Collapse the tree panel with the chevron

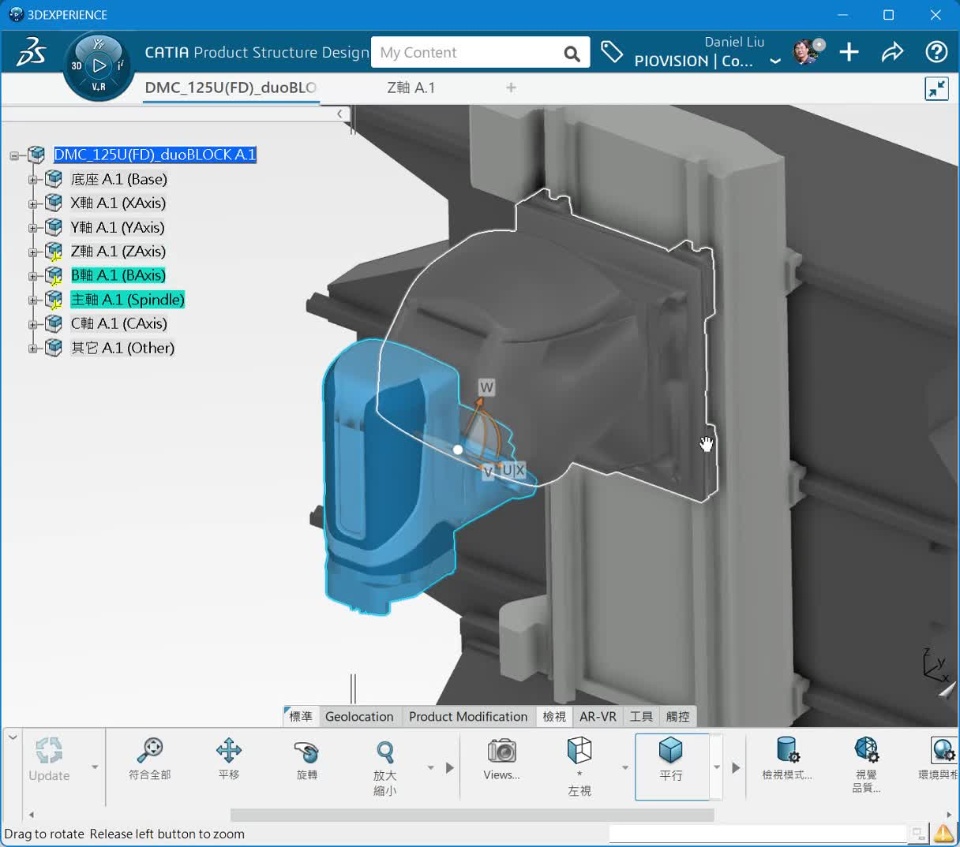[340, 114]
